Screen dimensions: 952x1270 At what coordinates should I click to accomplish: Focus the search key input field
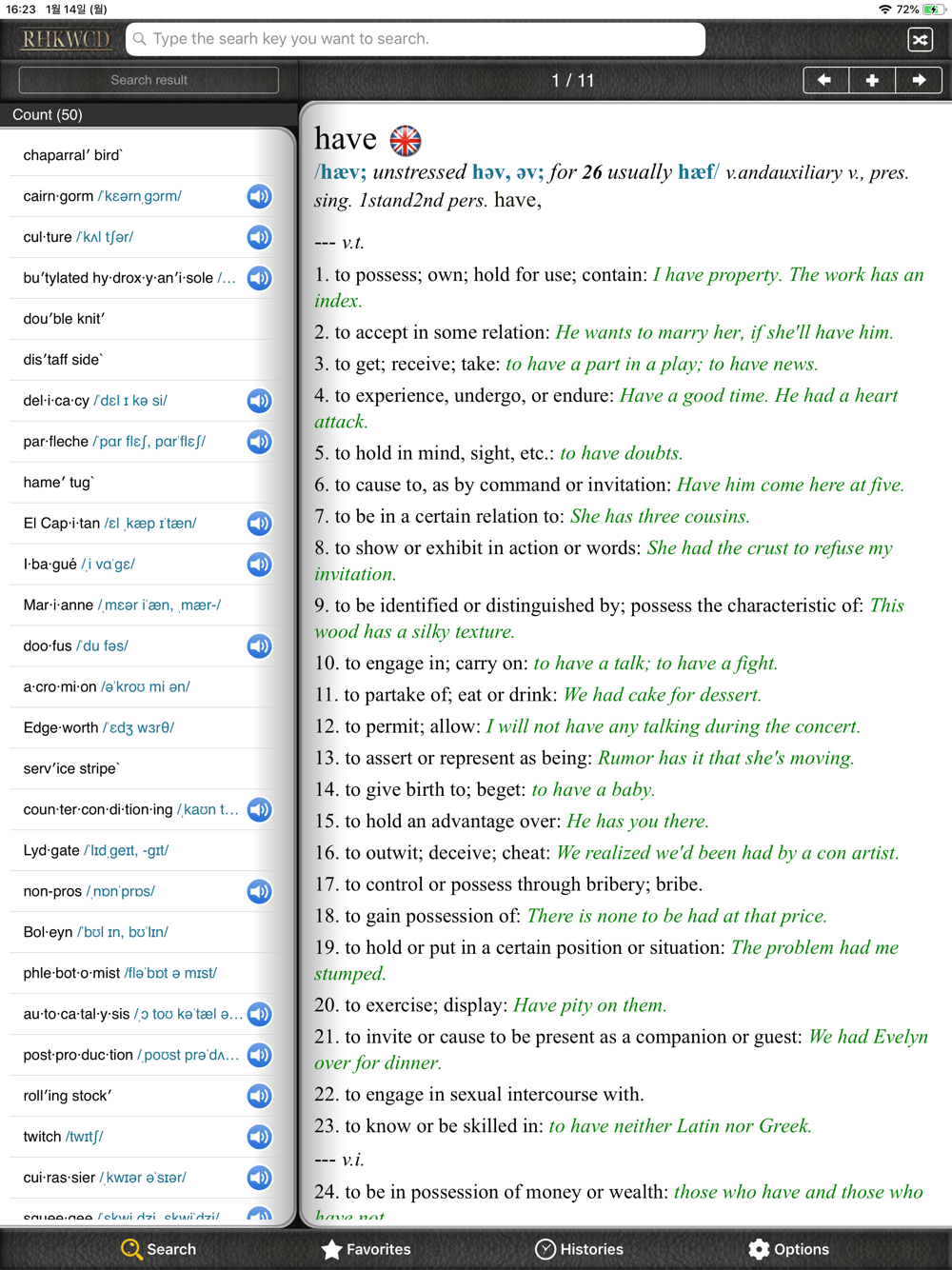point(416,39)
